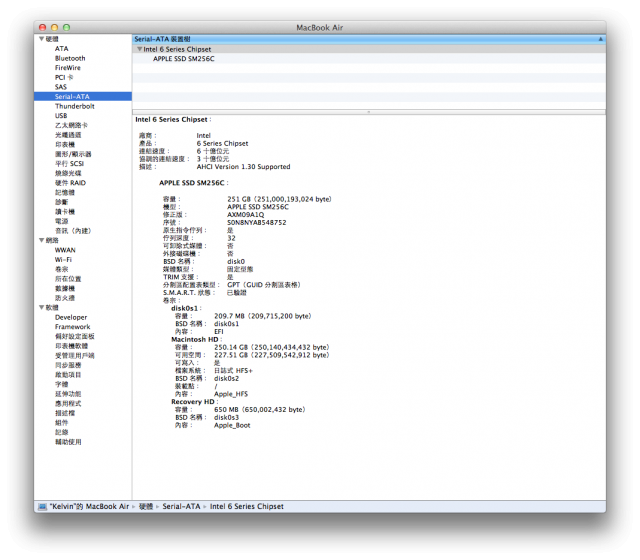Image resolution: width=640 pixels, height=560 pixels.
Task: Click the revision value AXM09A1Q
Action: click(246, 215)
